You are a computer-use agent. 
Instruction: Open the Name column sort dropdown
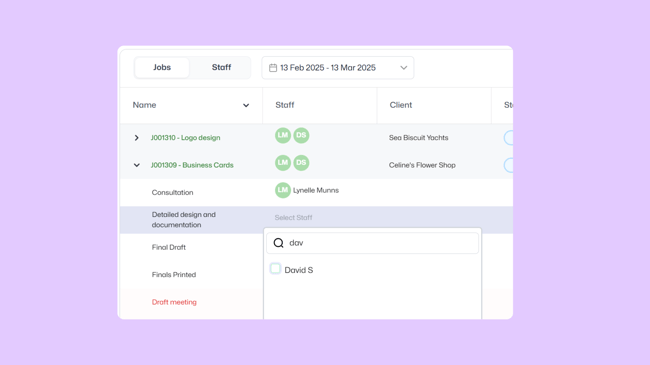point(246,105)
